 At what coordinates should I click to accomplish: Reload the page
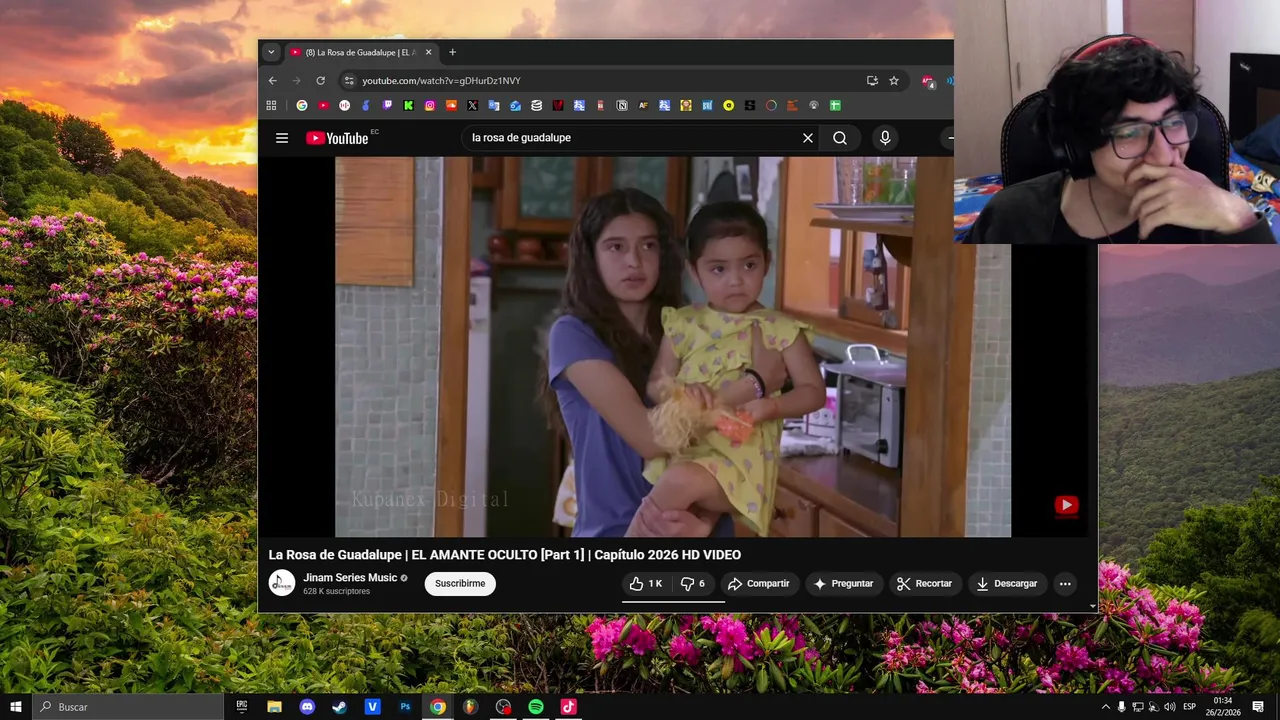(320, 81)
